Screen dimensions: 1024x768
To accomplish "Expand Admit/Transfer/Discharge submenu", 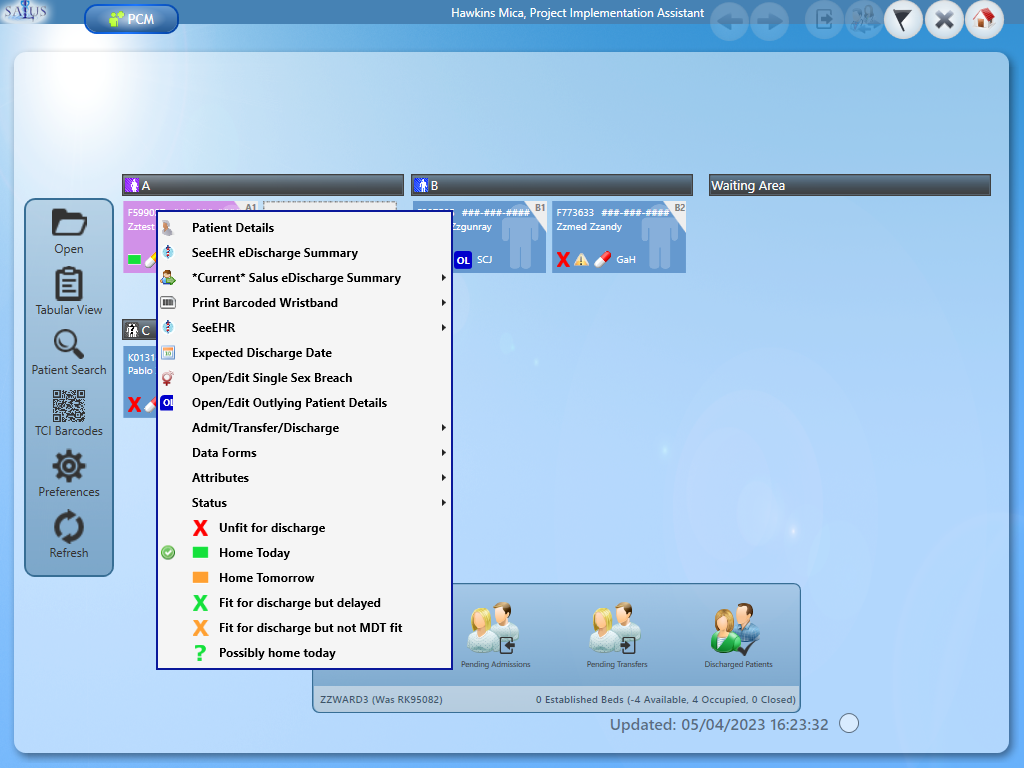I will coord(304,428).
